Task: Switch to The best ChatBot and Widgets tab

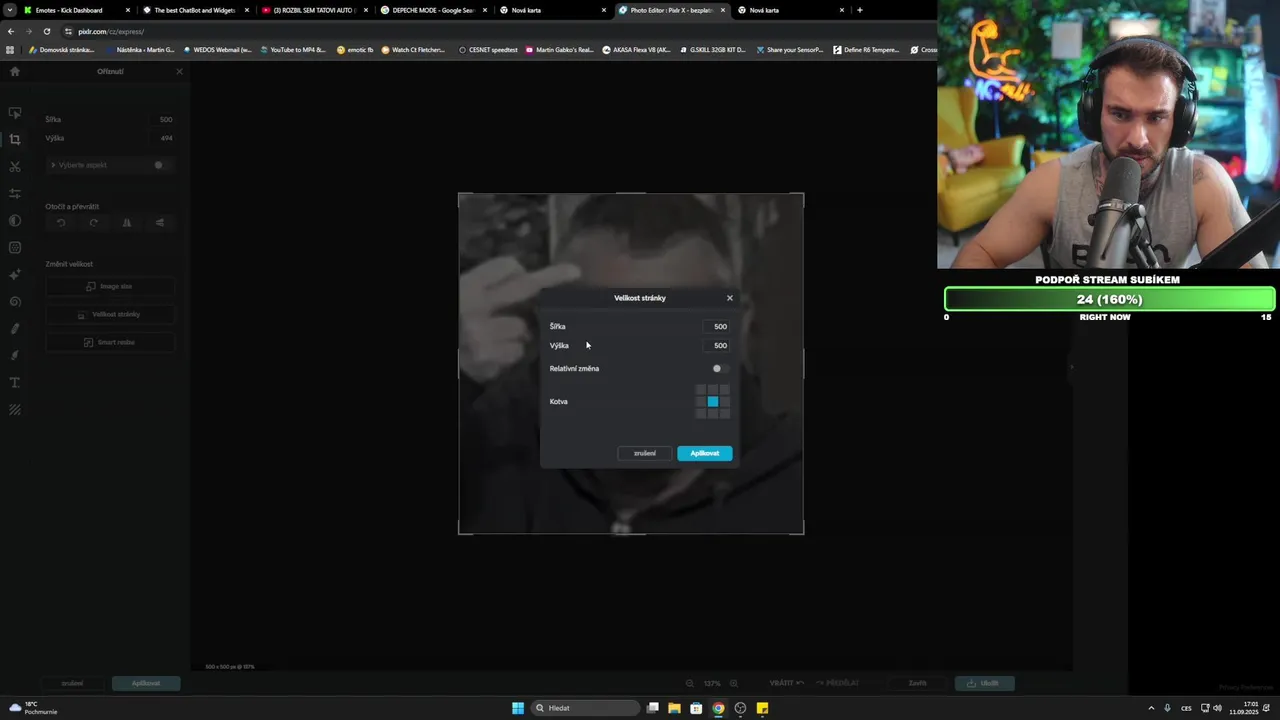Action: pos(196,10)
